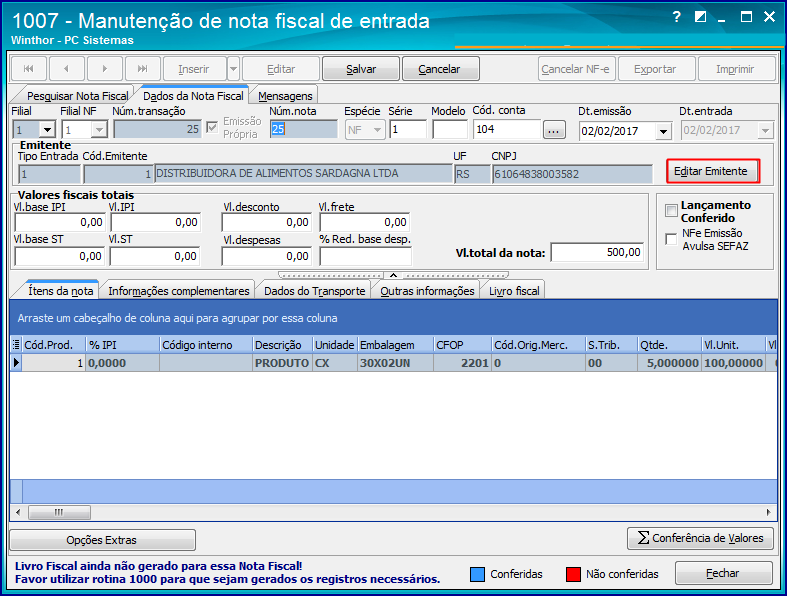787x596 pixels.
Task: Focus the Modelo input field
Action: click(x=450, y=129)
